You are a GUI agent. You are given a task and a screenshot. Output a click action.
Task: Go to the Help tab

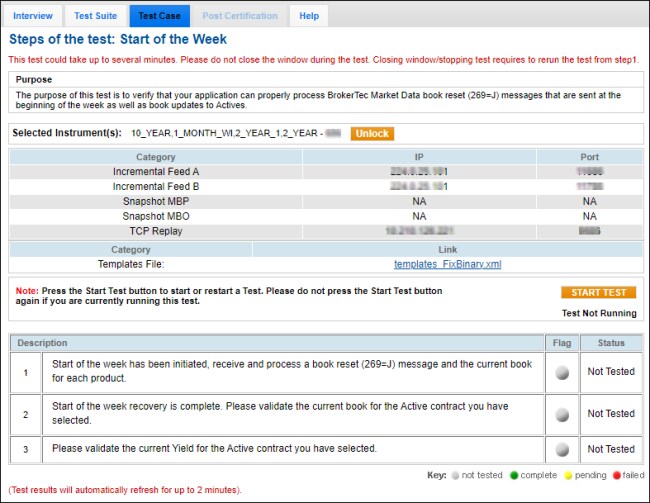coord(309,16)
